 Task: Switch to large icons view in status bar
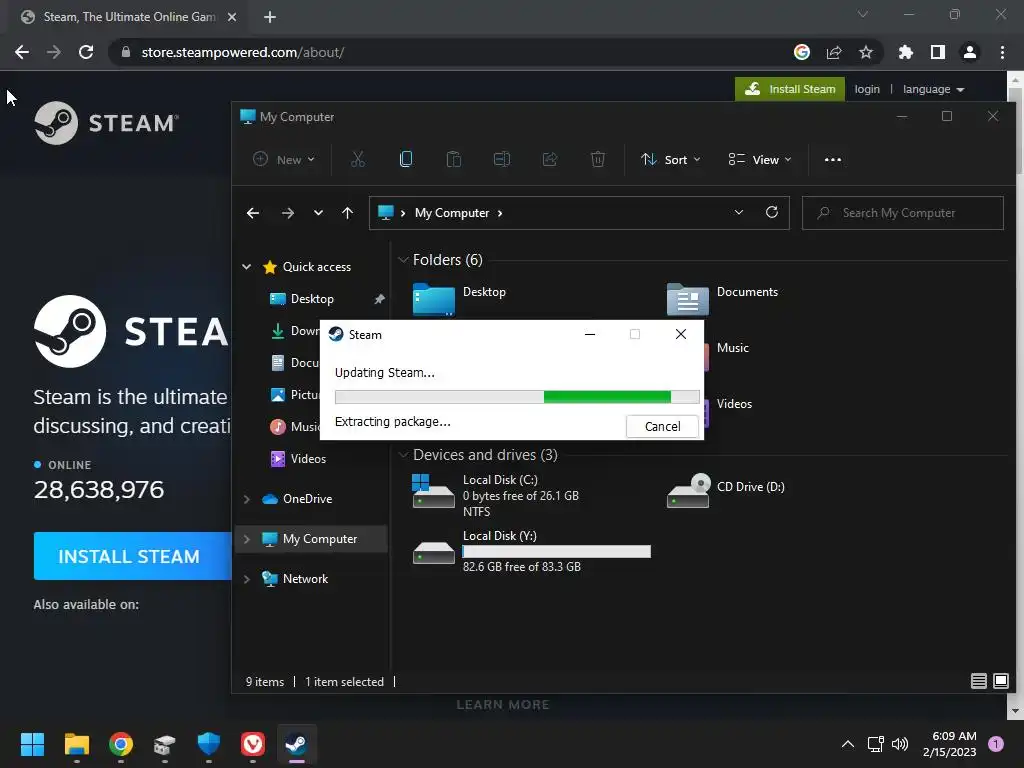point(1000,681)
